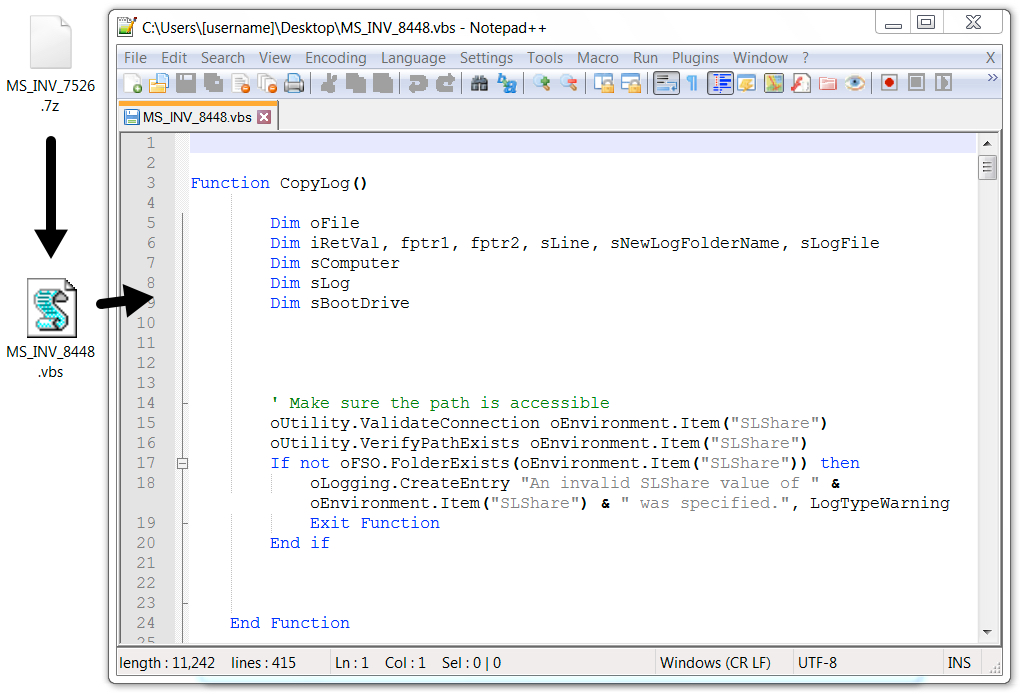The width and height of the screenshot is (1020, 697).
Task: Create a new document with toolbar New icon
Action: [x=133, y=83]
